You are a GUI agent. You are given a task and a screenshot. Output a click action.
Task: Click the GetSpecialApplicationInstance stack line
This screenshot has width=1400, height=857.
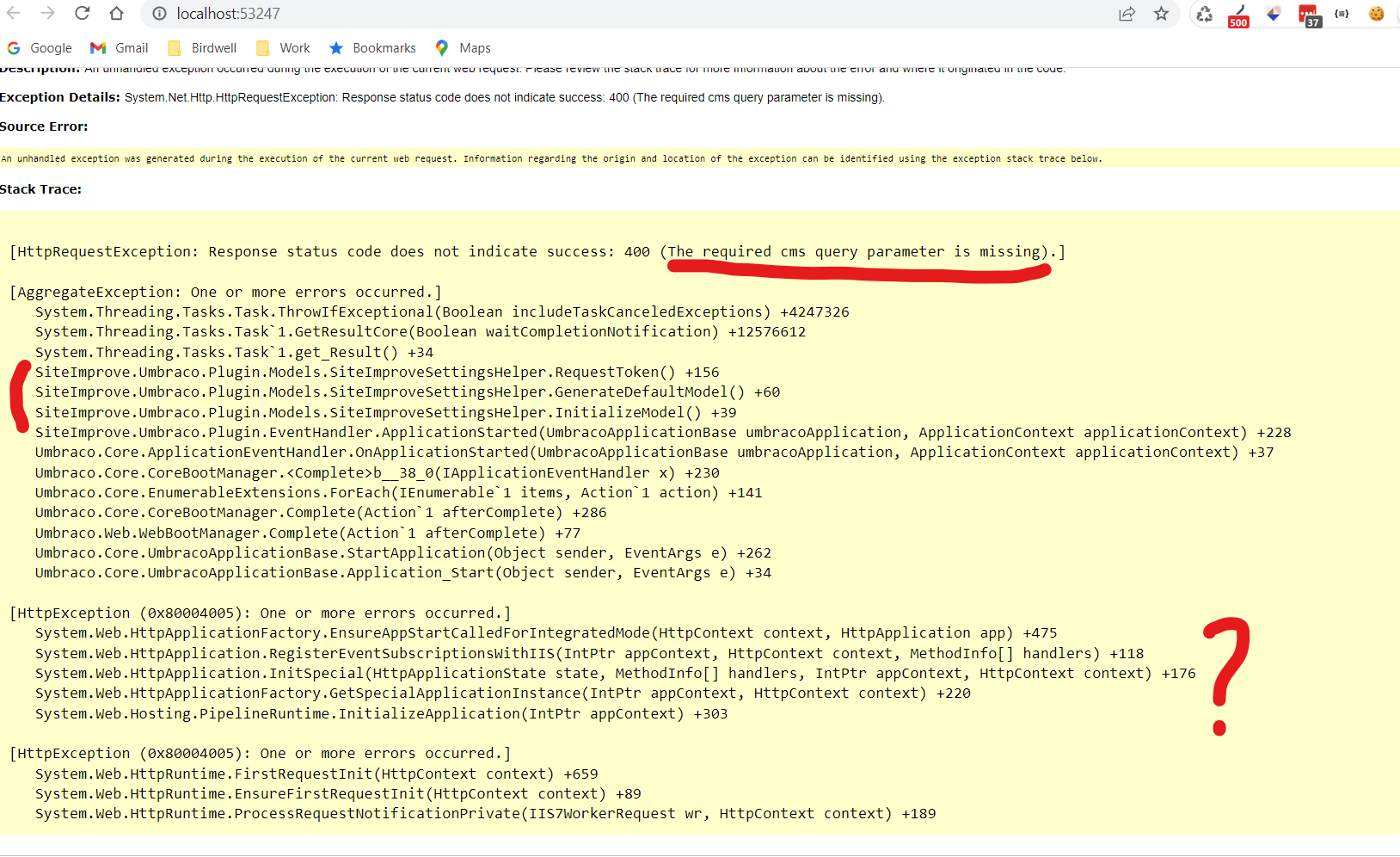pyautogui.click(x=503, y=693)
